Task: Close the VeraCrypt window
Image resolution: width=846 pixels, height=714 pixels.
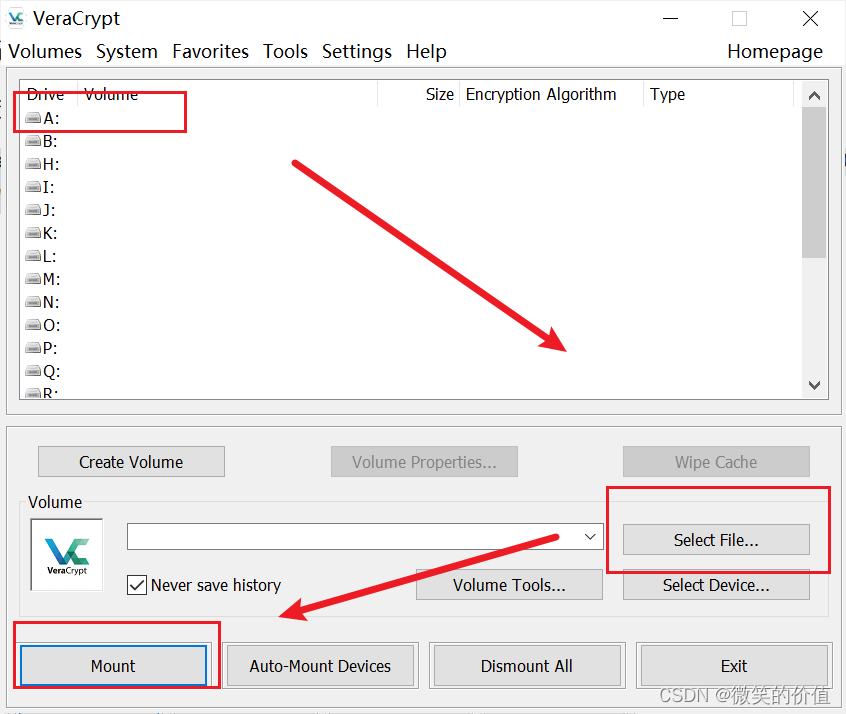Action: coord(810,19)
